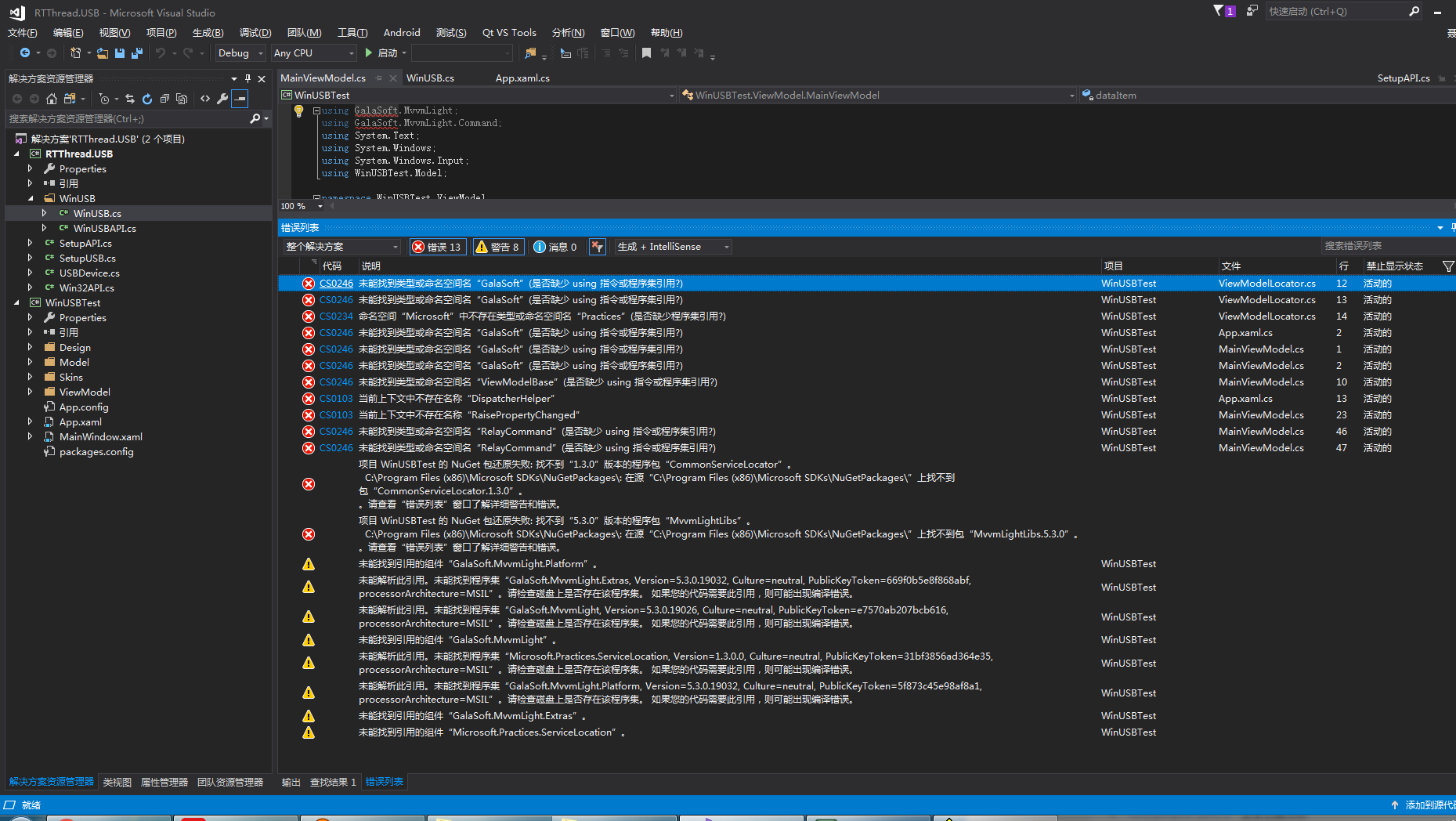1456x821 pixels.
Task: Open the Qt VS Tools menu
Action: (509, 32)
